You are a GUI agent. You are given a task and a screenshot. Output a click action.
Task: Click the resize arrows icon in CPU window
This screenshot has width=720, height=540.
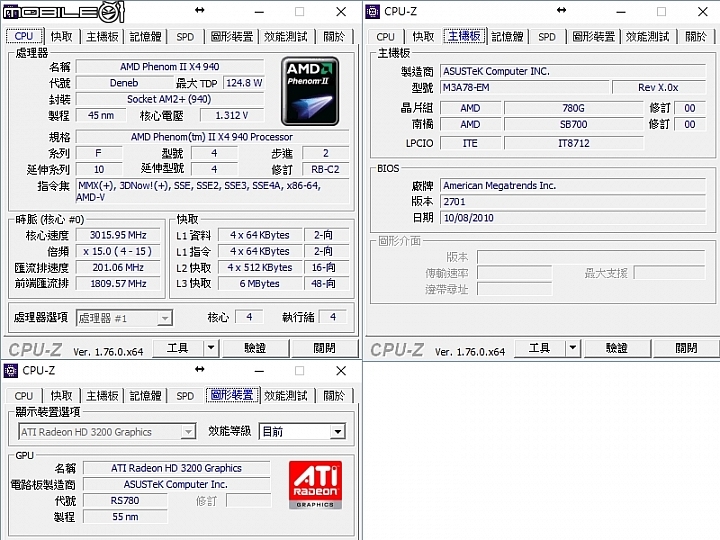(x=199, y=10)
